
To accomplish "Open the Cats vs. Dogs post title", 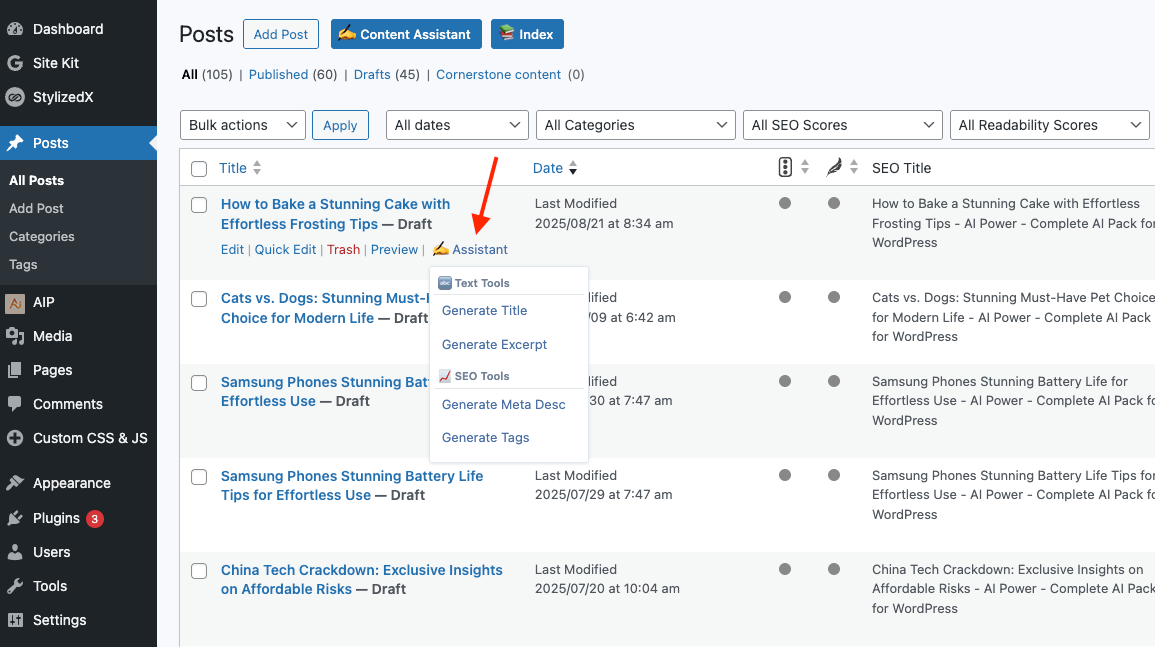I will click(x=325, y=308).
